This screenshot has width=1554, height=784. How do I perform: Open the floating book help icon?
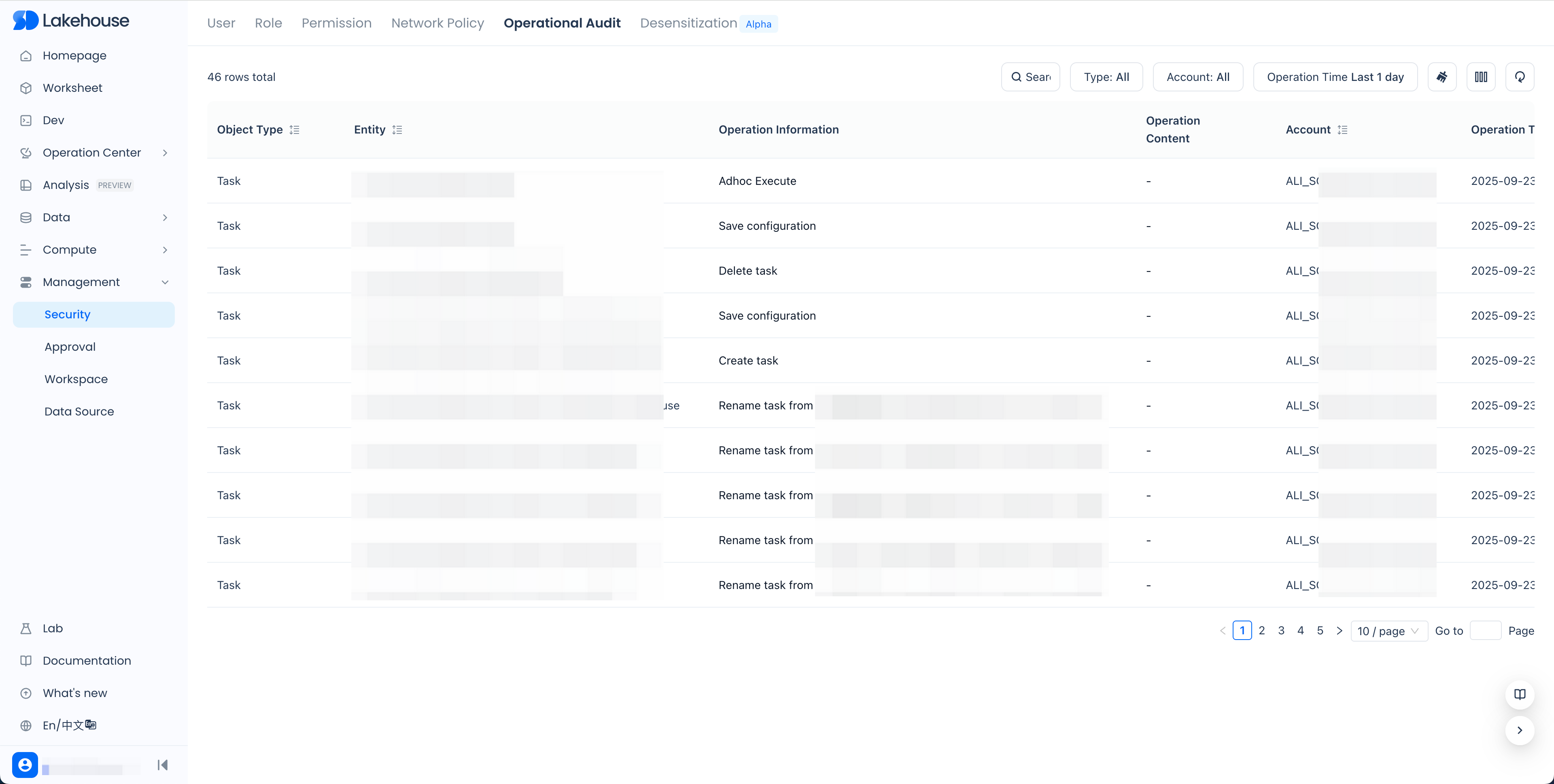[1519, 694]
